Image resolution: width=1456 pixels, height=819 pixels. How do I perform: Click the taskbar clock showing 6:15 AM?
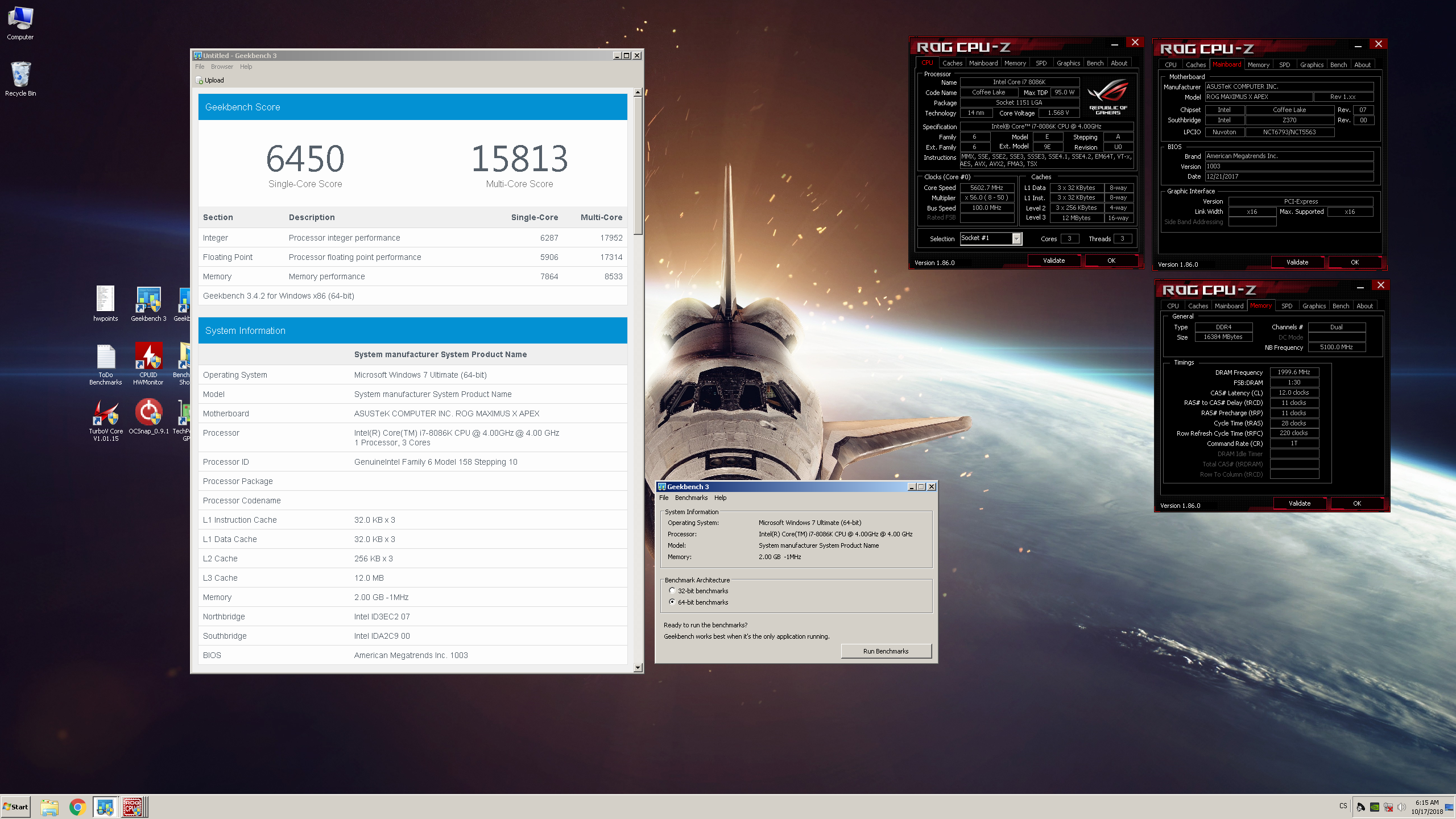(x=1427, y=807)
